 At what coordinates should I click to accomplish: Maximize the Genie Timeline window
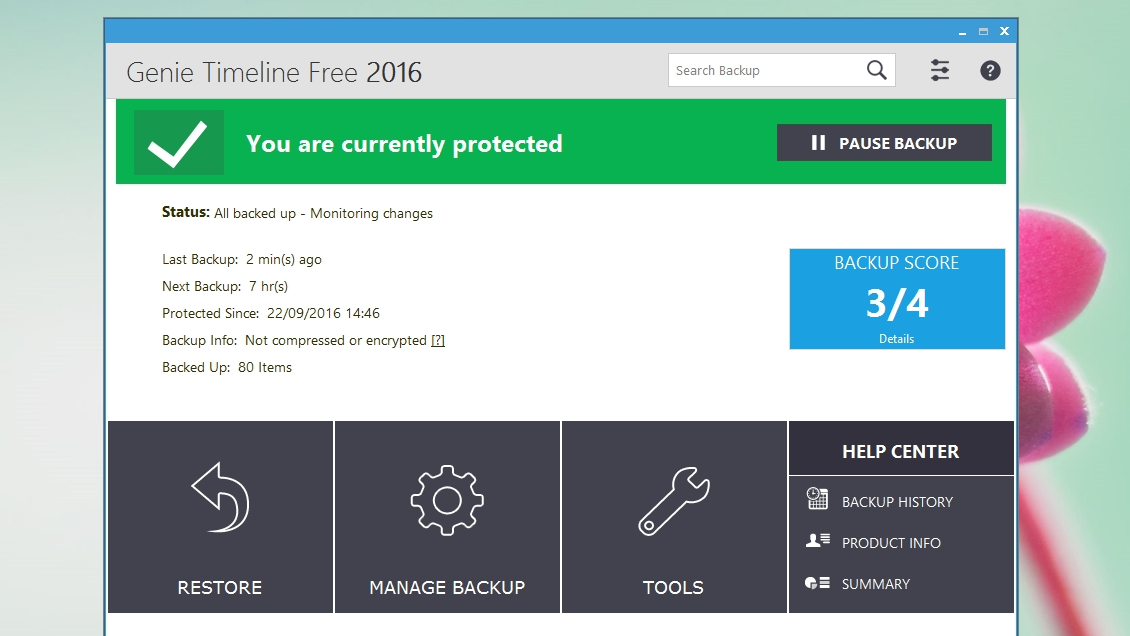point(983,32)
